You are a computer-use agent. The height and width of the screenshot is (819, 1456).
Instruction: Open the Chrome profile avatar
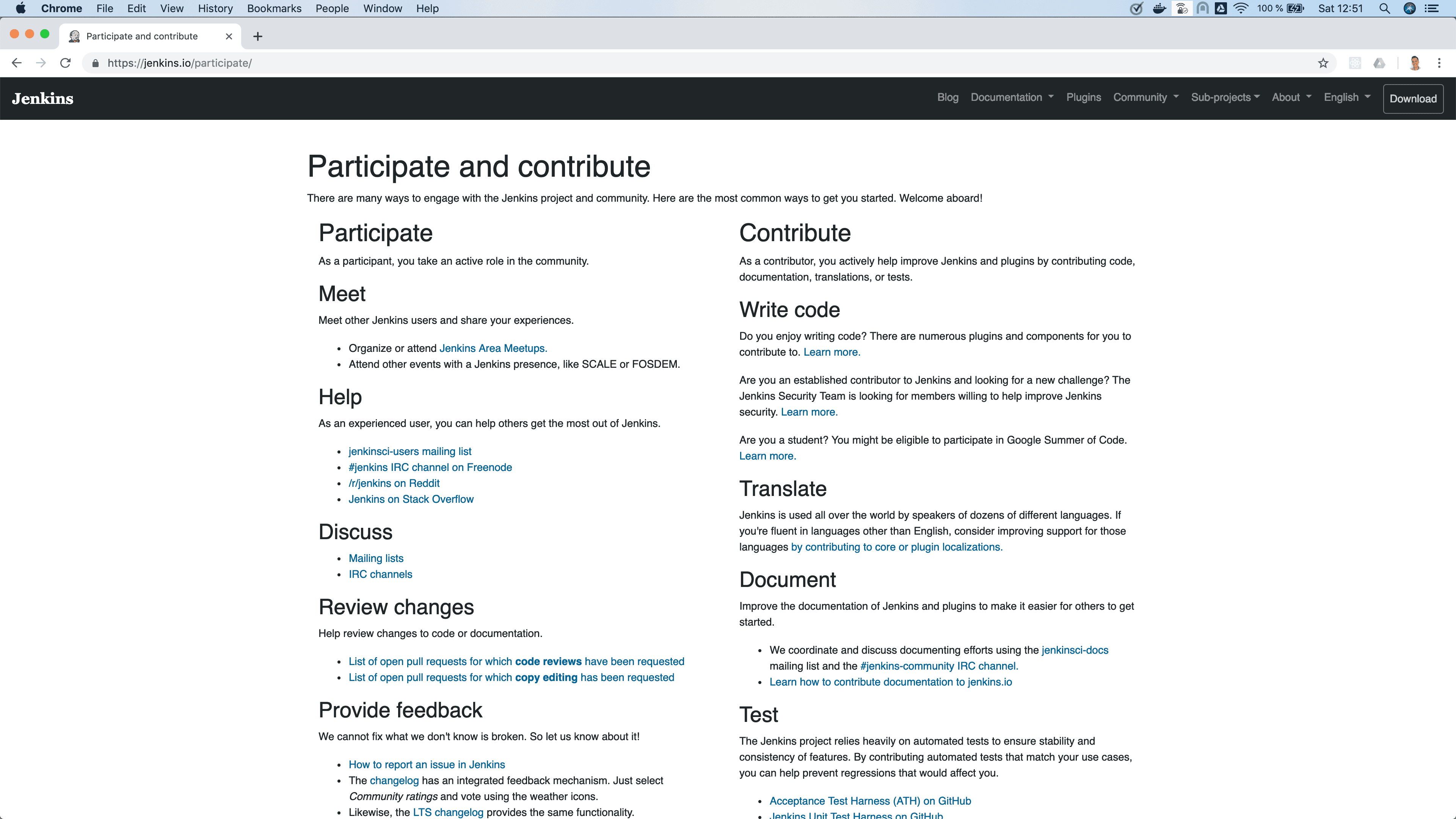coord(1415,63)
